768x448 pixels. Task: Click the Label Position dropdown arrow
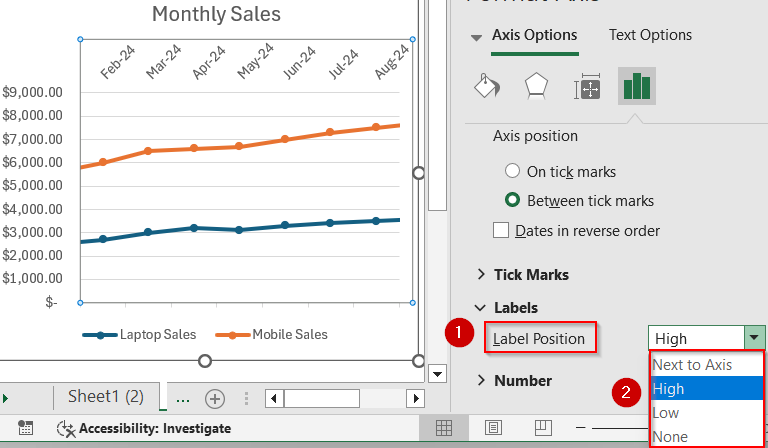[754, 338]
